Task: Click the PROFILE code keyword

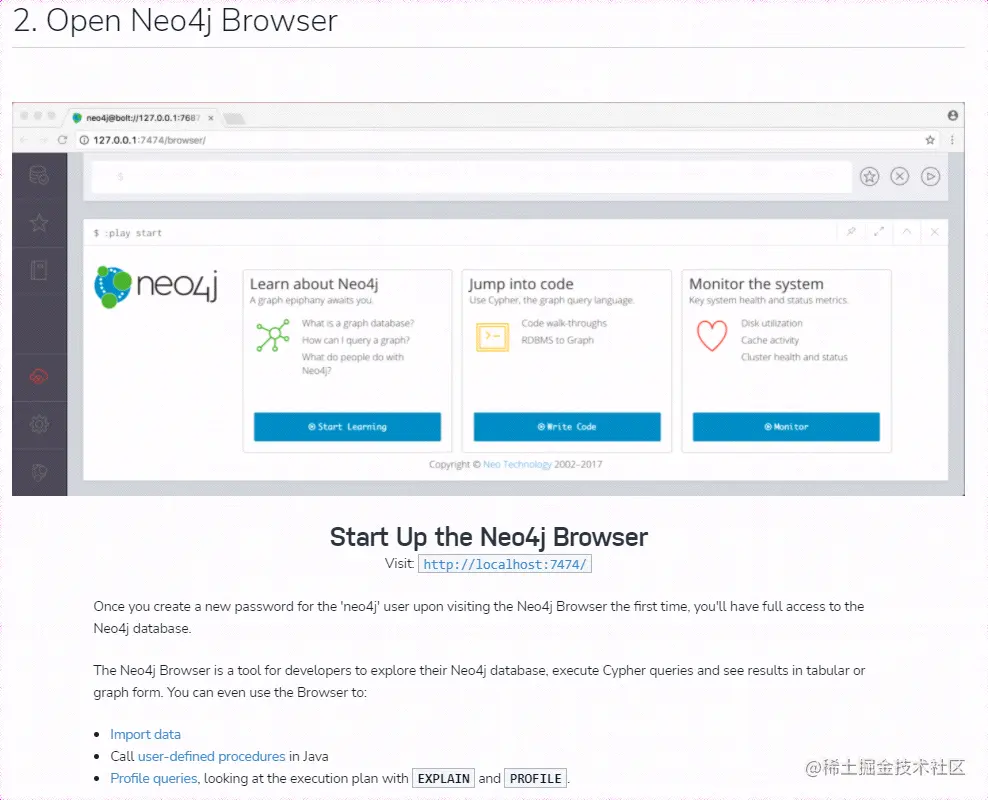Action: [x=536, y=779]
